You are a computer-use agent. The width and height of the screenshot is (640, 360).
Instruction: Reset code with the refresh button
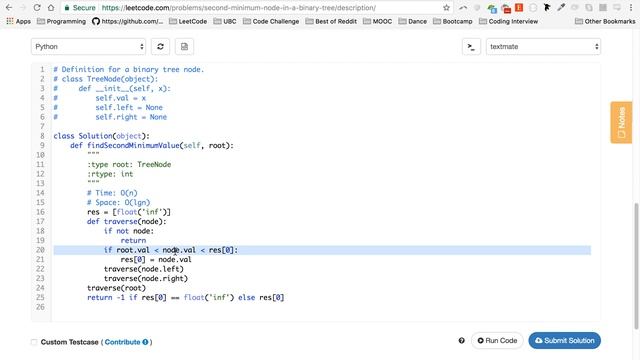[x=160, y=47]
